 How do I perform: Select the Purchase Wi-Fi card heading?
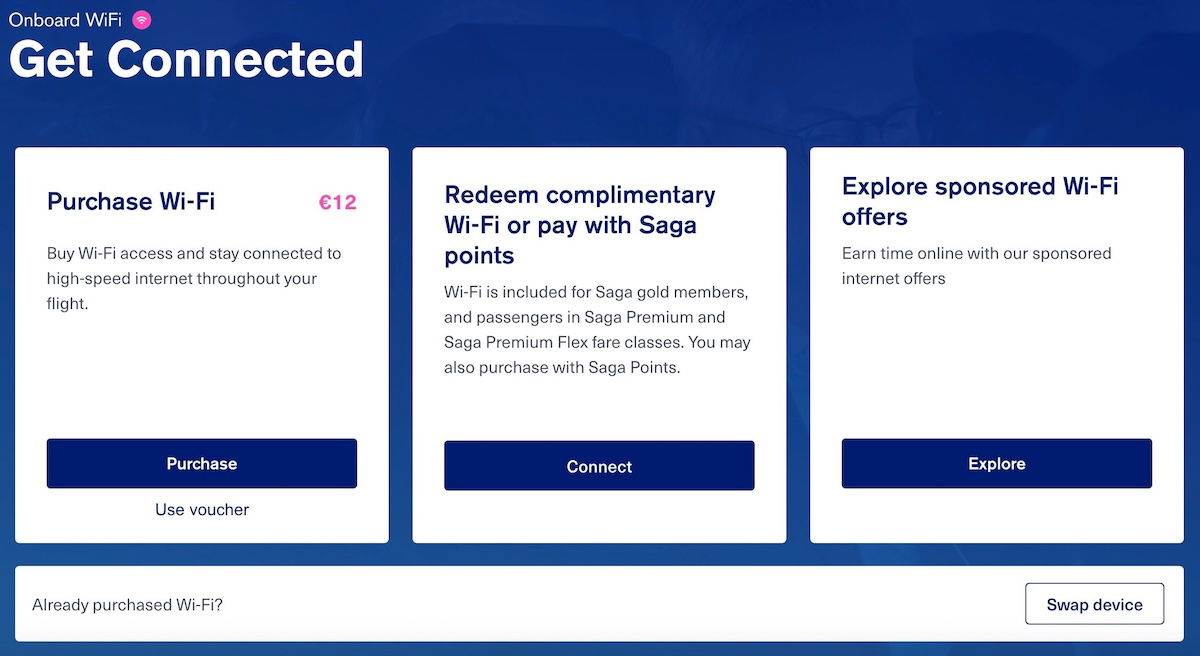(131, 202)
